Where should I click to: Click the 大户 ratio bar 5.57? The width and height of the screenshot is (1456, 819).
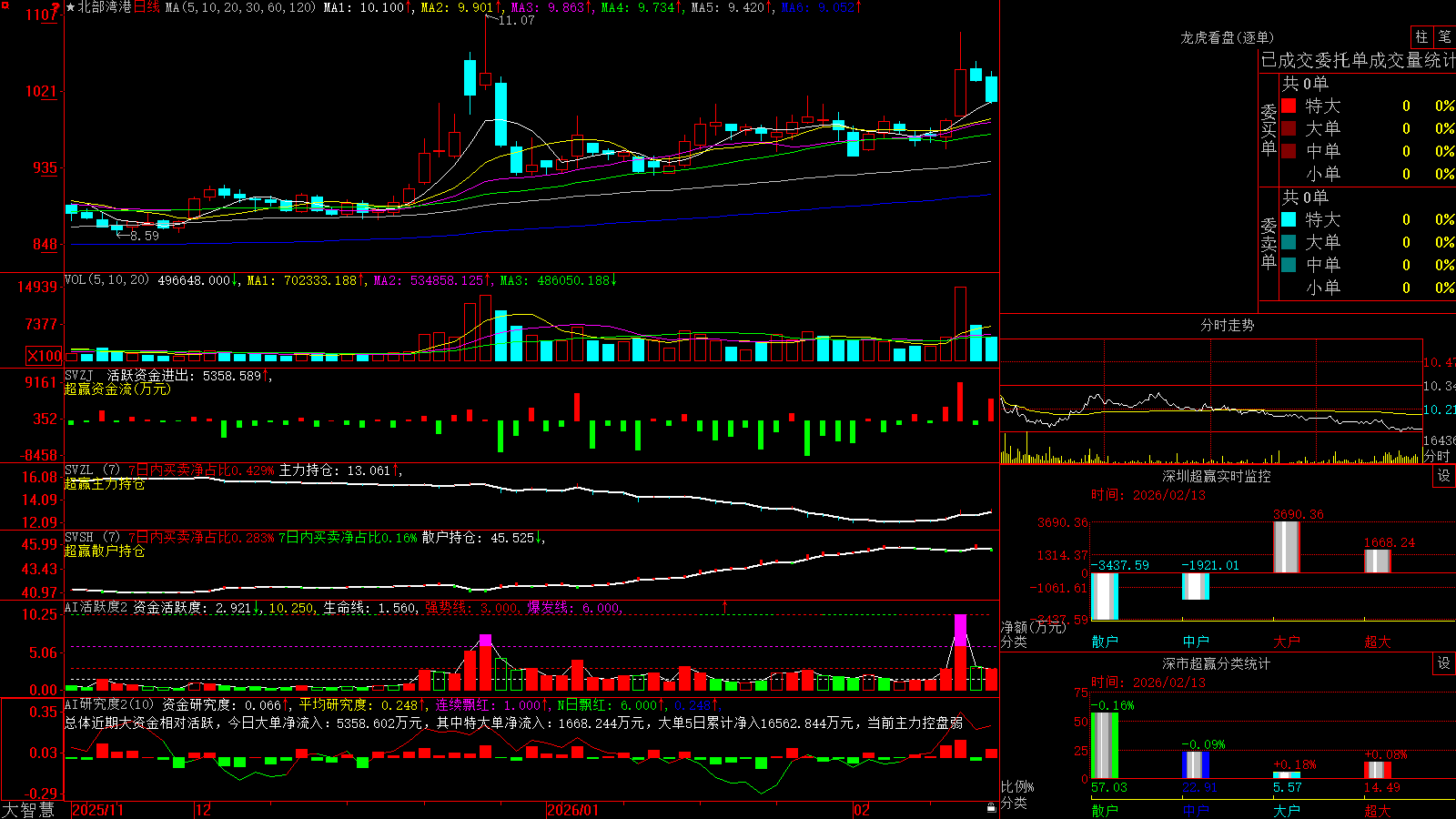point(1286,775)
